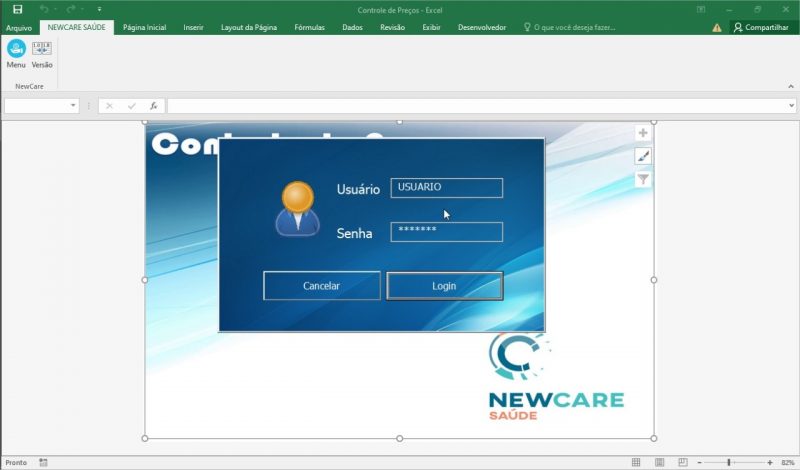Click the macro recording icon in status bar

click(x=43, y=463)
